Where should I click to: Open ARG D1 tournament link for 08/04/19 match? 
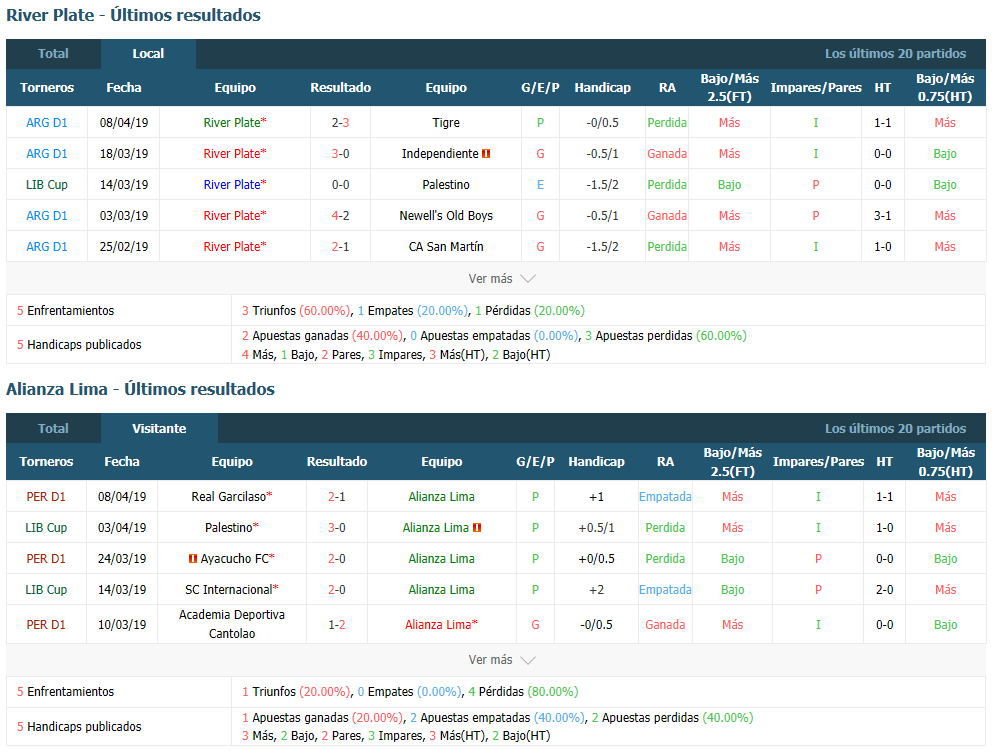tap(47, 123)
